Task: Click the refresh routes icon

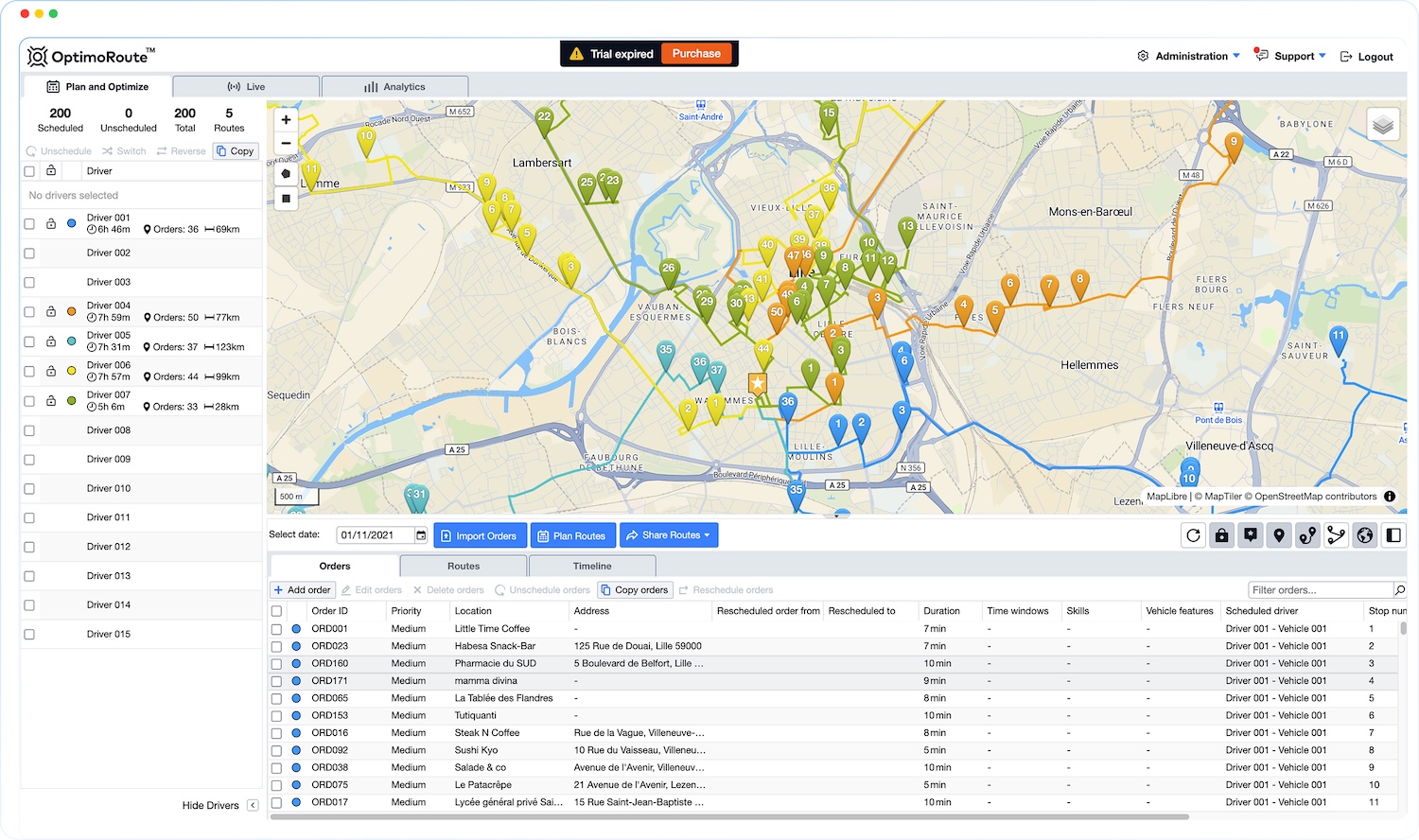Action: [1193, 534]
